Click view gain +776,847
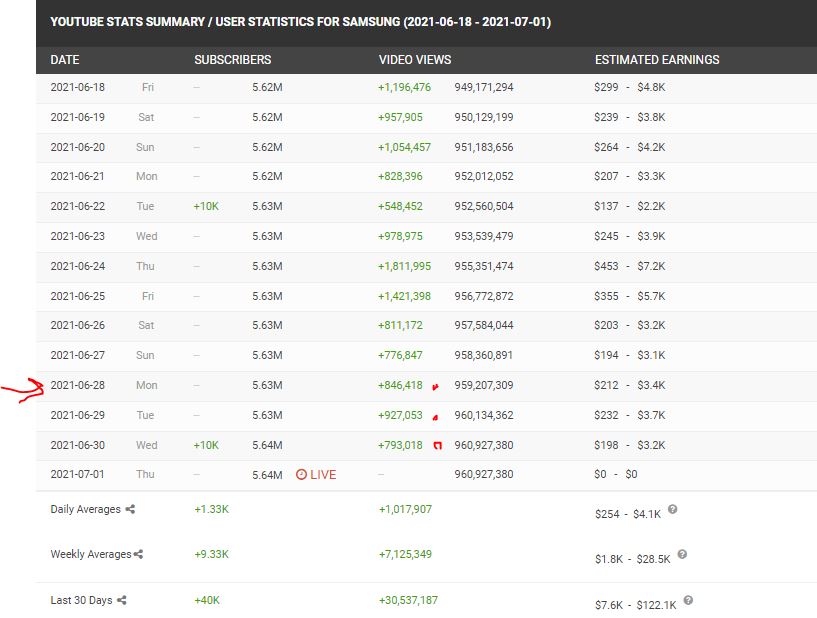This screenshot has width=817, height=618. 400,355
